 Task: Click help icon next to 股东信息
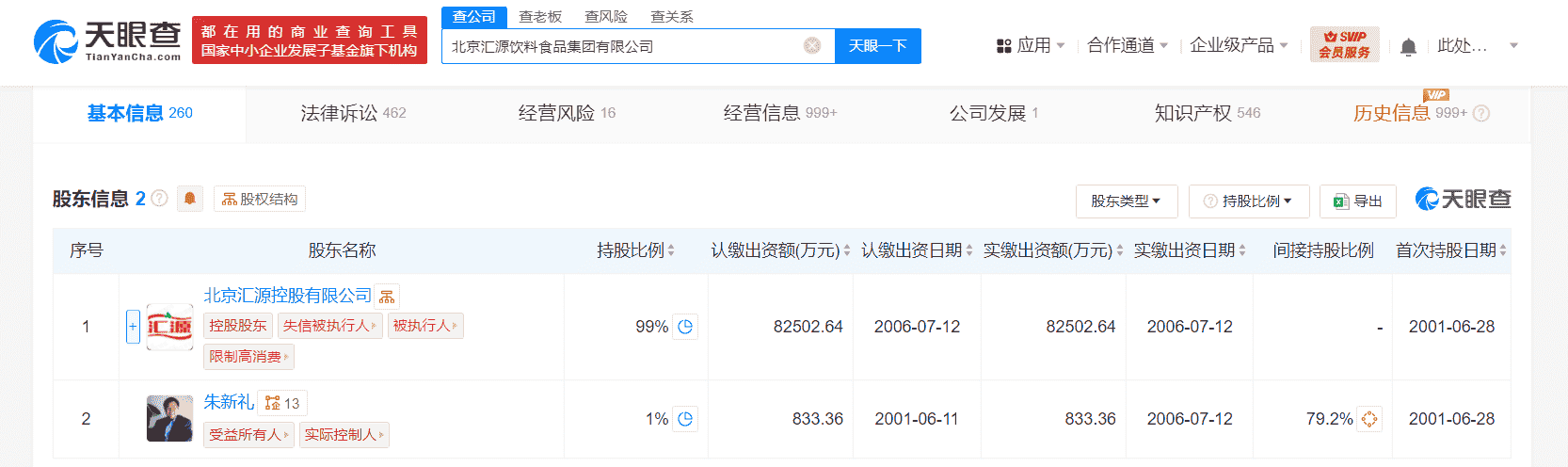[160, 199]
